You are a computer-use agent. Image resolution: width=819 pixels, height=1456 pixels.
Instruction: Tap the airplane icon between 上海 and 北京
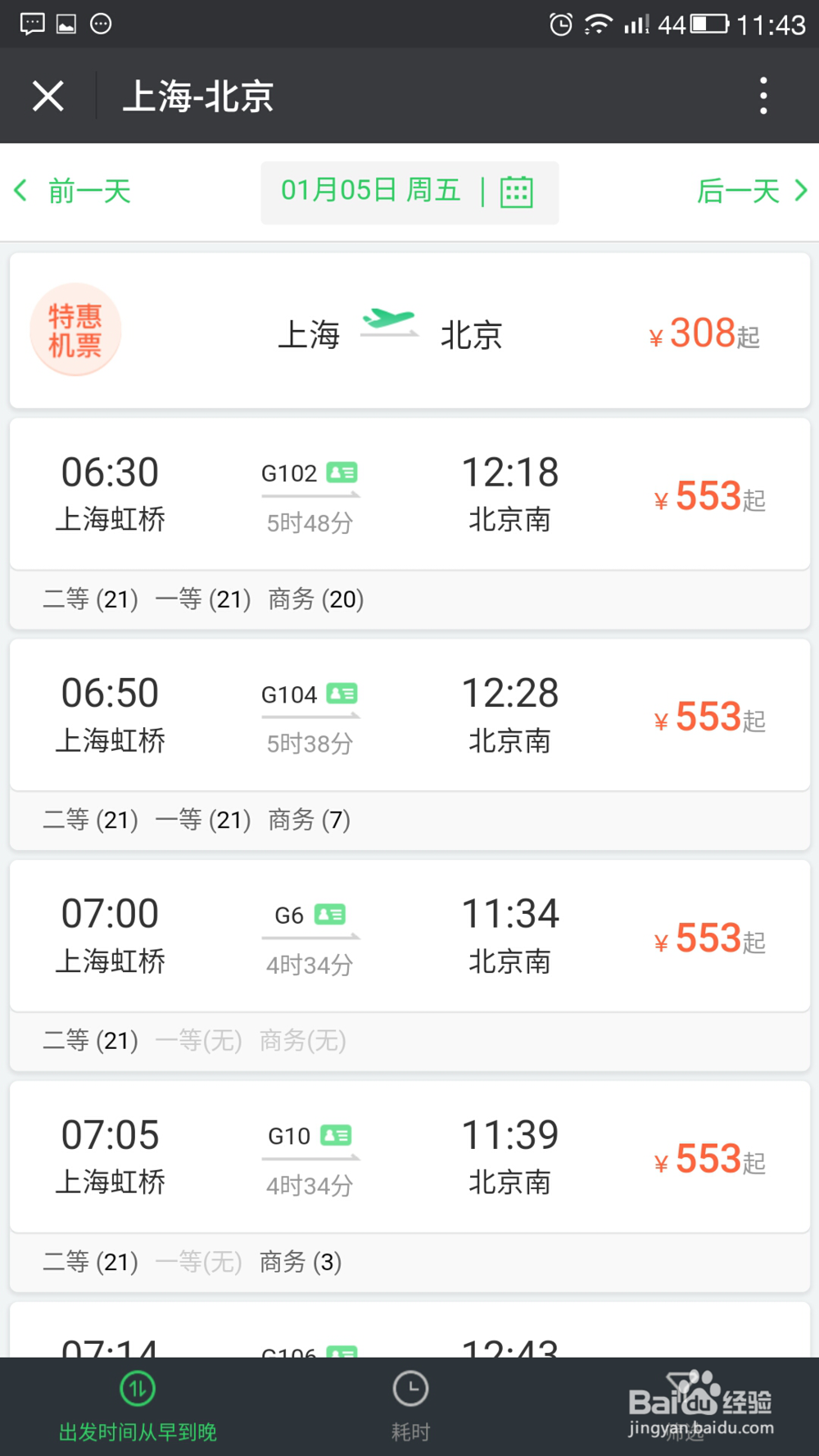click(x=389, y=321)
